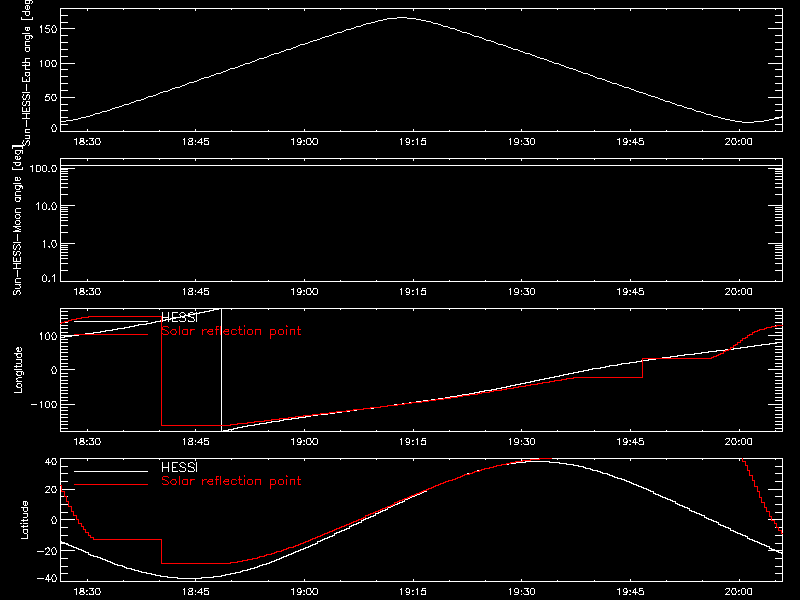800x600 pixels.
Task: Click white HESSI legend text in Longitude plot
Action: click(x=179, y=318)
